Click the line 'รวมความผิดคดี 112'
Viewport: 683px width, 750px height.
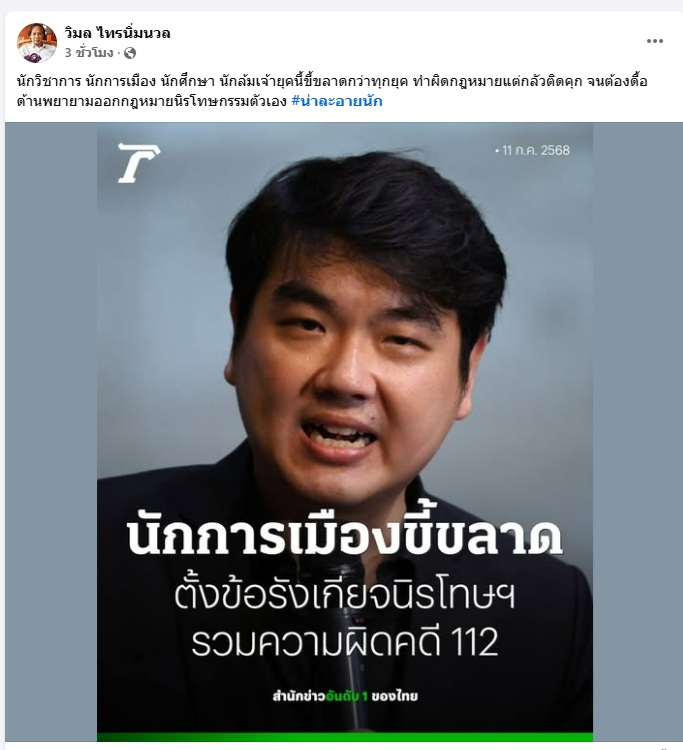click(x=344, y=642)
